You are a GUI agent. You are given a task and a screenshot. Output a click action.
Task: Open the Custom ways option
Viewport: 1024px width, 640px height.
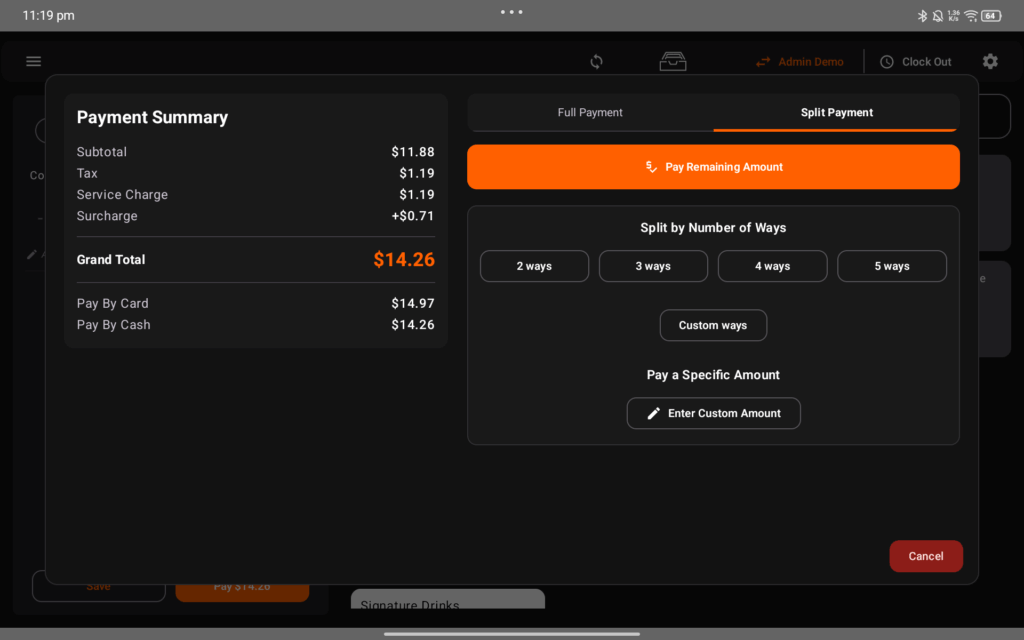713,325
